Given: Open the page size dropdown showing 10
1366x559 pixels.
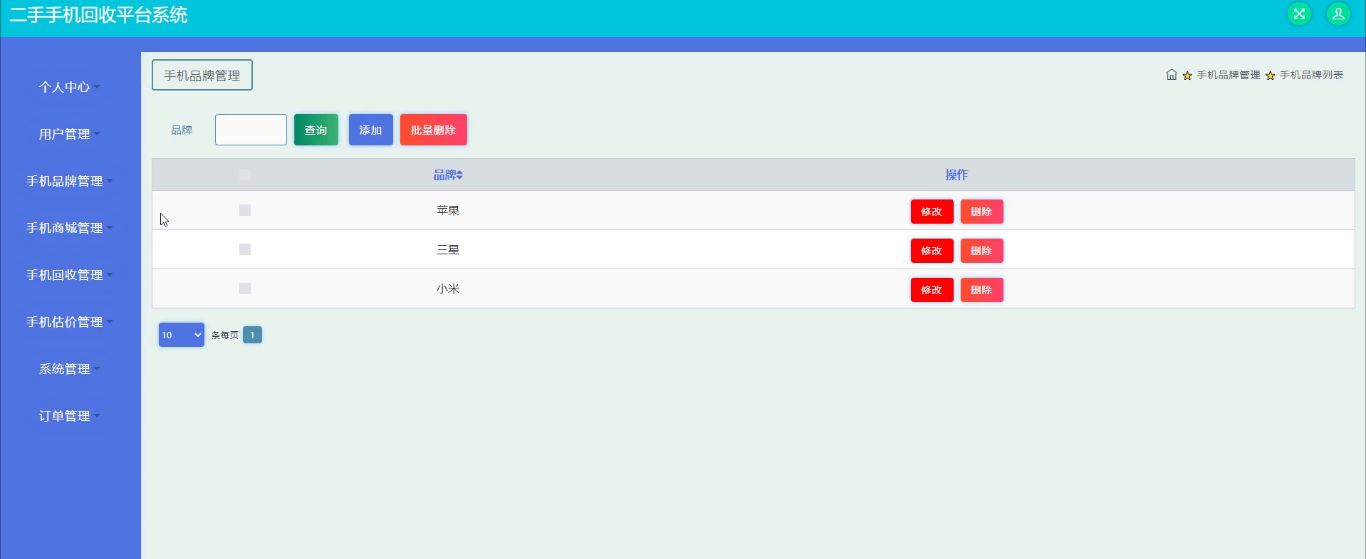Looking at the screenshot, I should tap(181, 335).
